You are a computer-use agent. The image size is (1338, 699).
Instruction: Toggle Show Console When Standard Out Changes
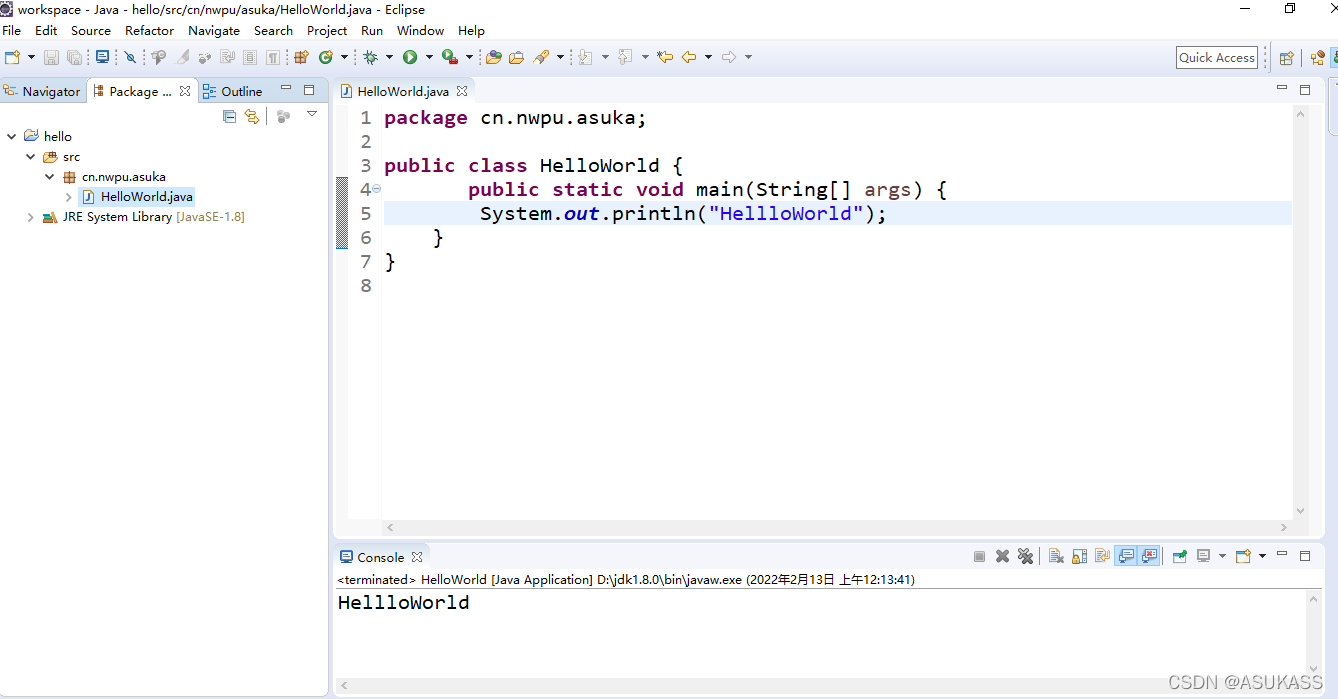1126,556
